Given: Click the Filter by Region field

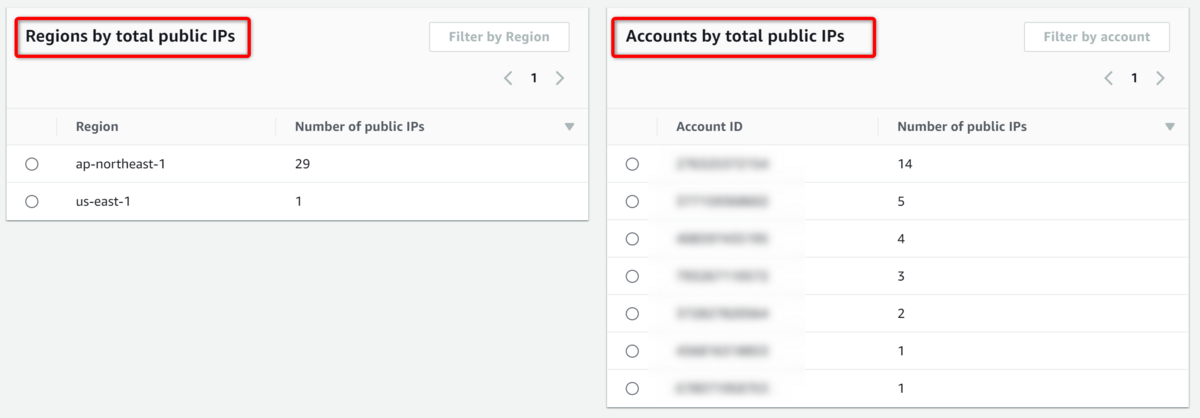Looking at the screenshot, I should pos(499,37).
